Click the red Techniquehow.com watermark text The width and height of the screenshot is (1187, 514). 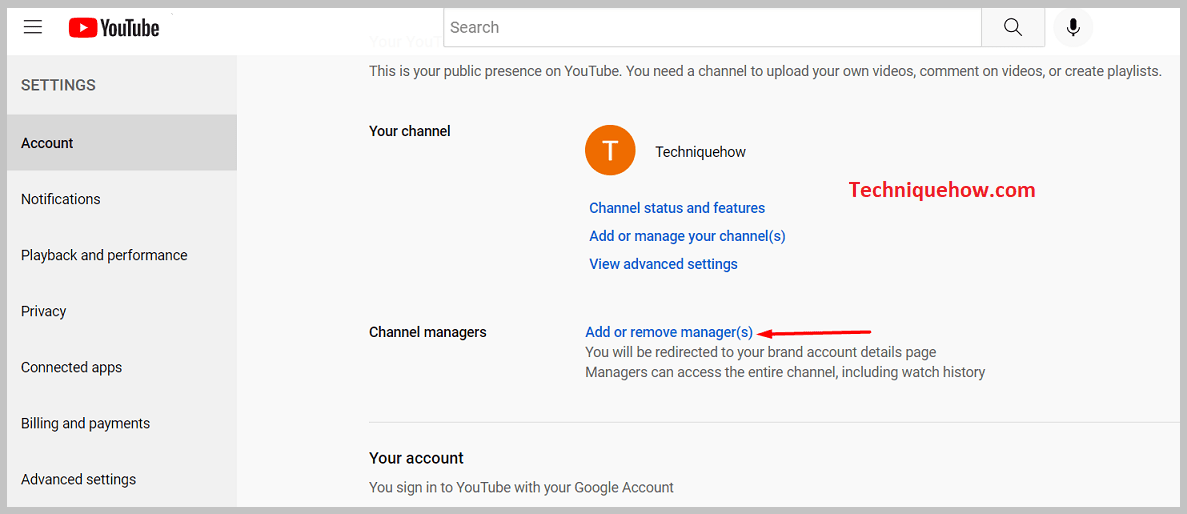coord(941,190)
